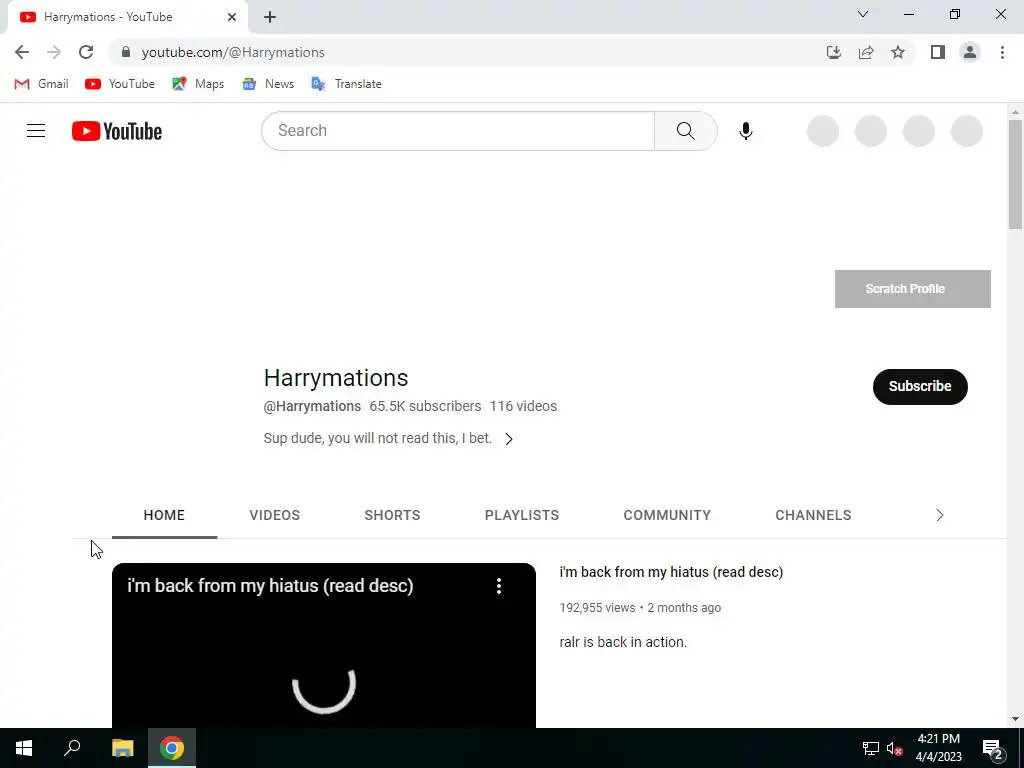Click the muted volume tray icon
Viewport: 1024px width, 768px height.
point(895,748)
